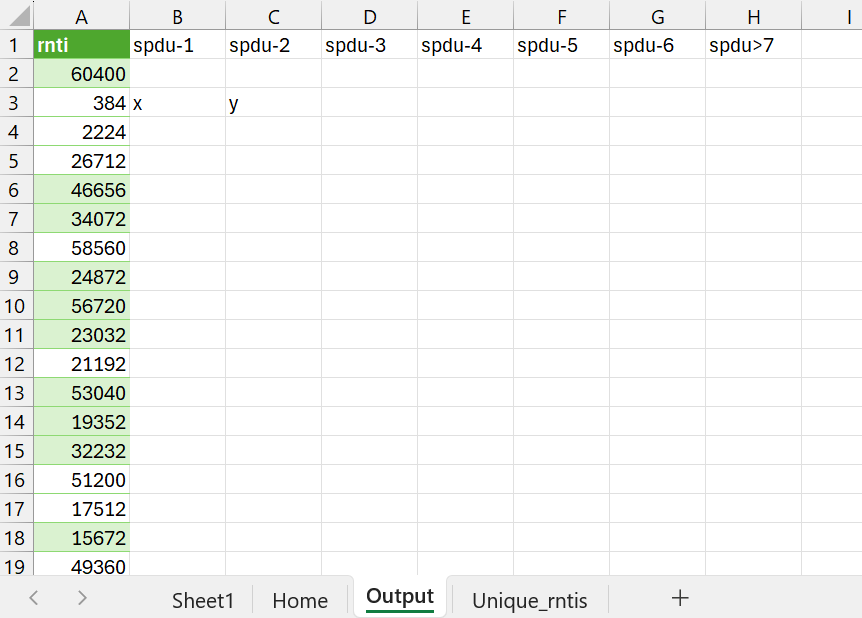The height and width of the screenshot is (618, 862).
Task: Open the Home sheet tab
Action: pyautogui.click(x=300, y=600)
